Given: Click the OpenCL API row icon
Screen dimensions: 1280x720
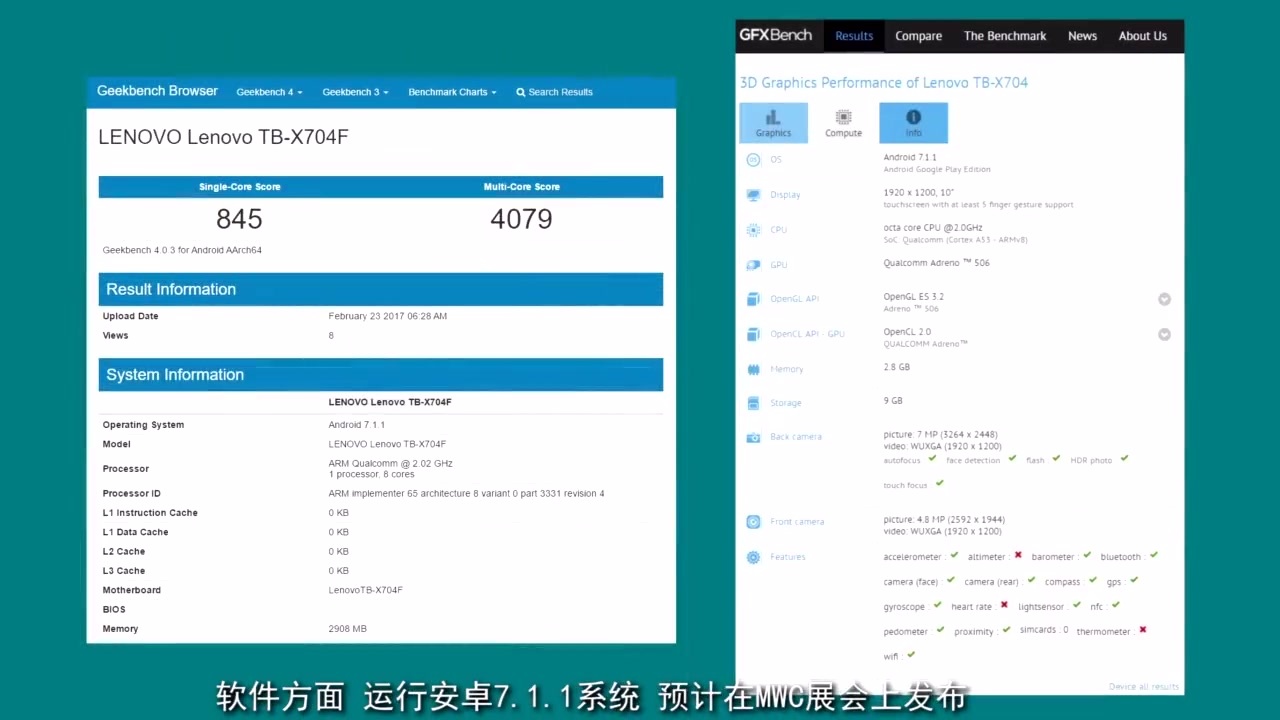Looking at the screenshot, I should point(753,334).
